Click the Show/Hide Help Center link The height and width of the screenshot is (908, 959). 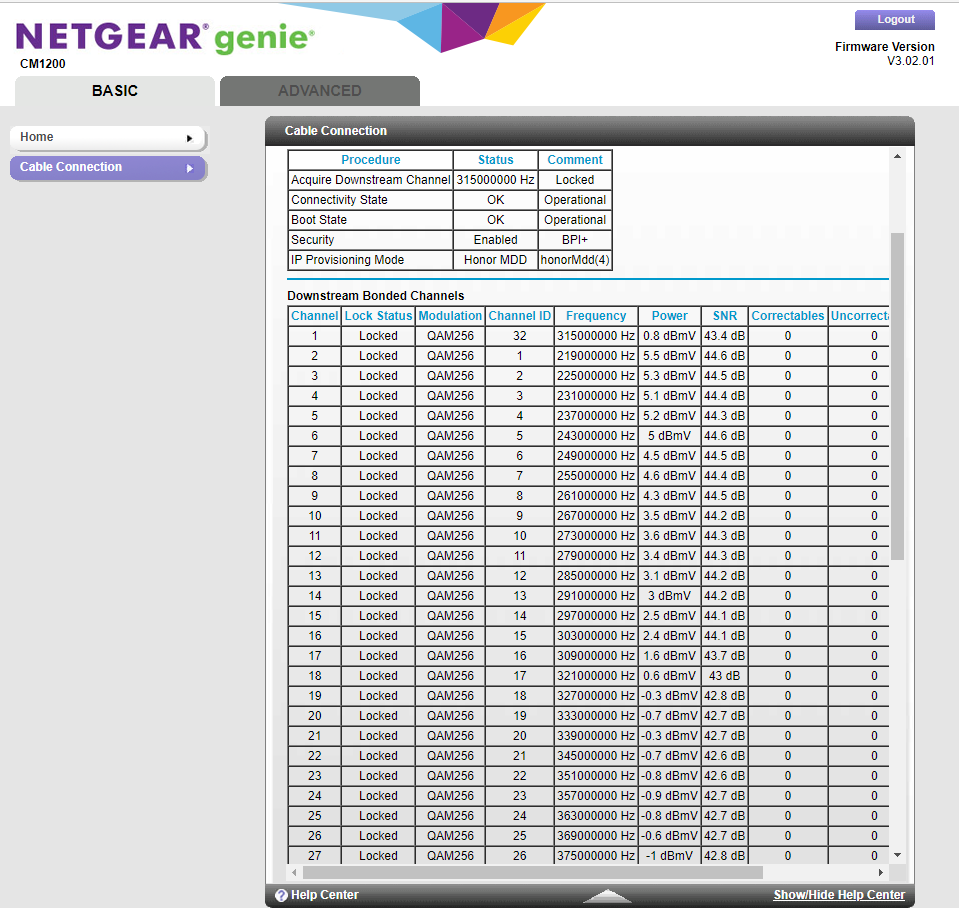[839, 895]
